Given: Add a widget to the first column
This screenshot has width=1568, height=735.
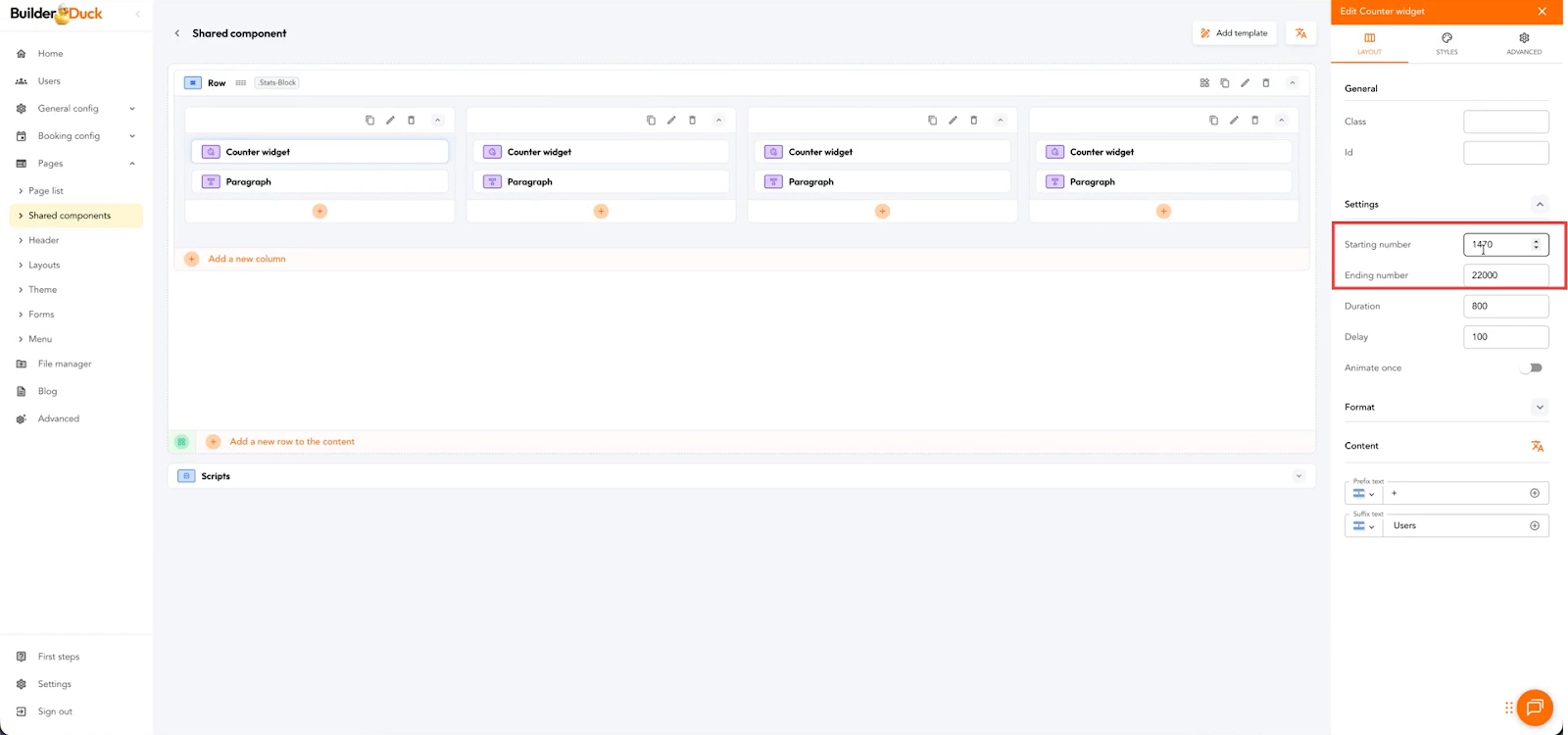Looking at the screenshot, I should click(319, 212).
